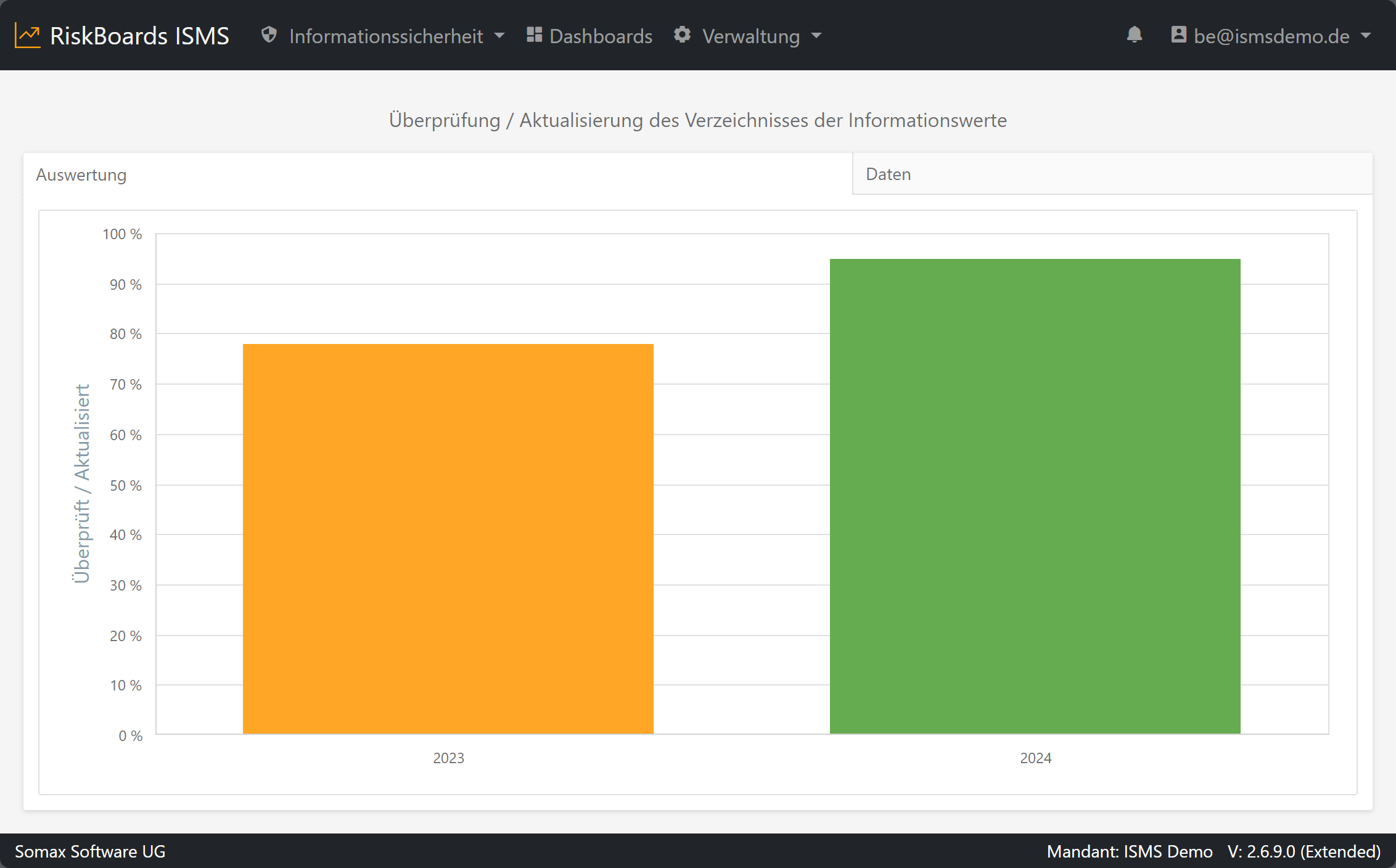This screenshot has height=868, width=1396.
Task: Click the Somax Software UG footer text
Action: click(x=90, y=851)
